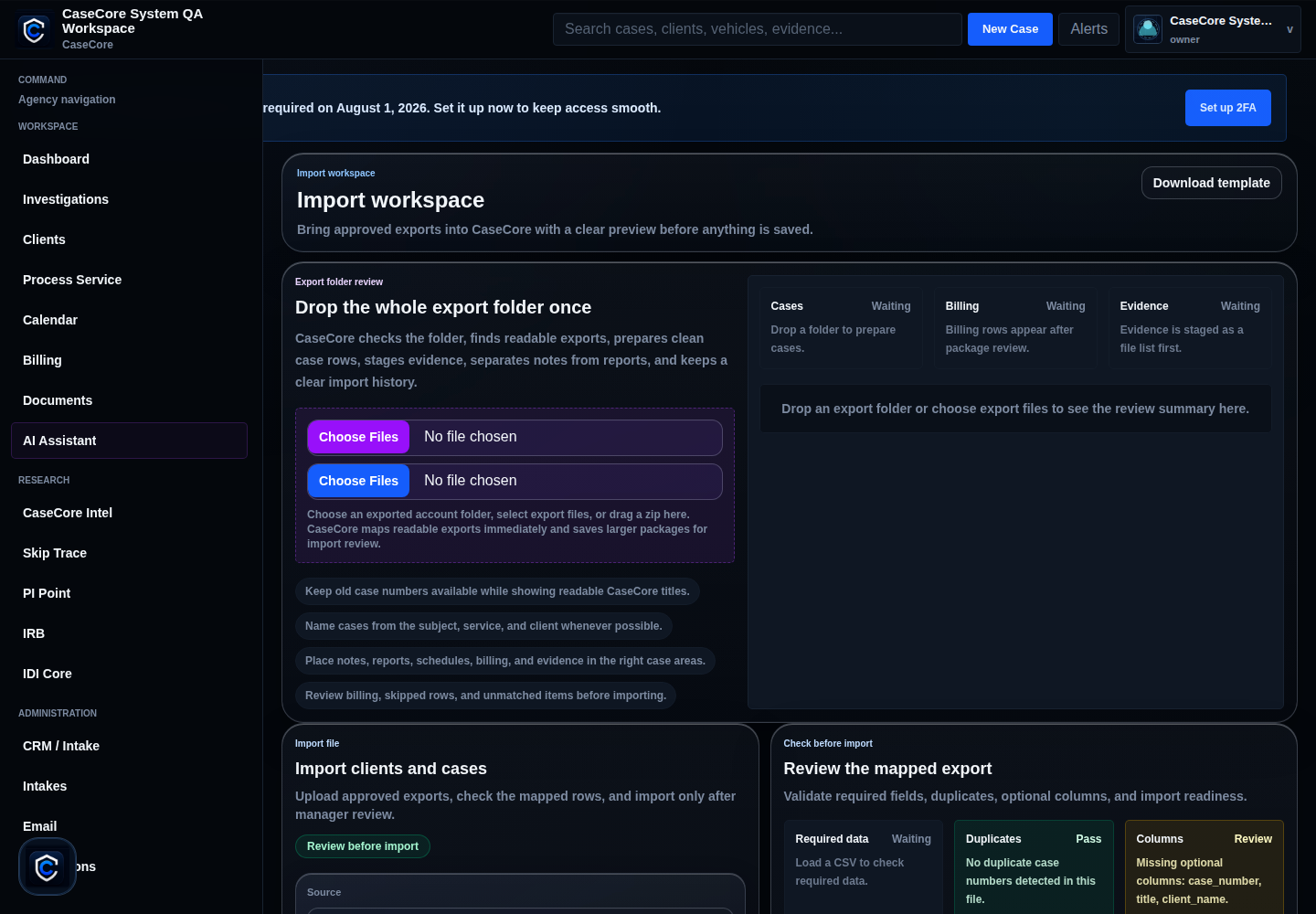Image resolution: width=1316 pixels, height=914 pixels.
Task: Open the Alerts panel
Action: pos(1088,29)
